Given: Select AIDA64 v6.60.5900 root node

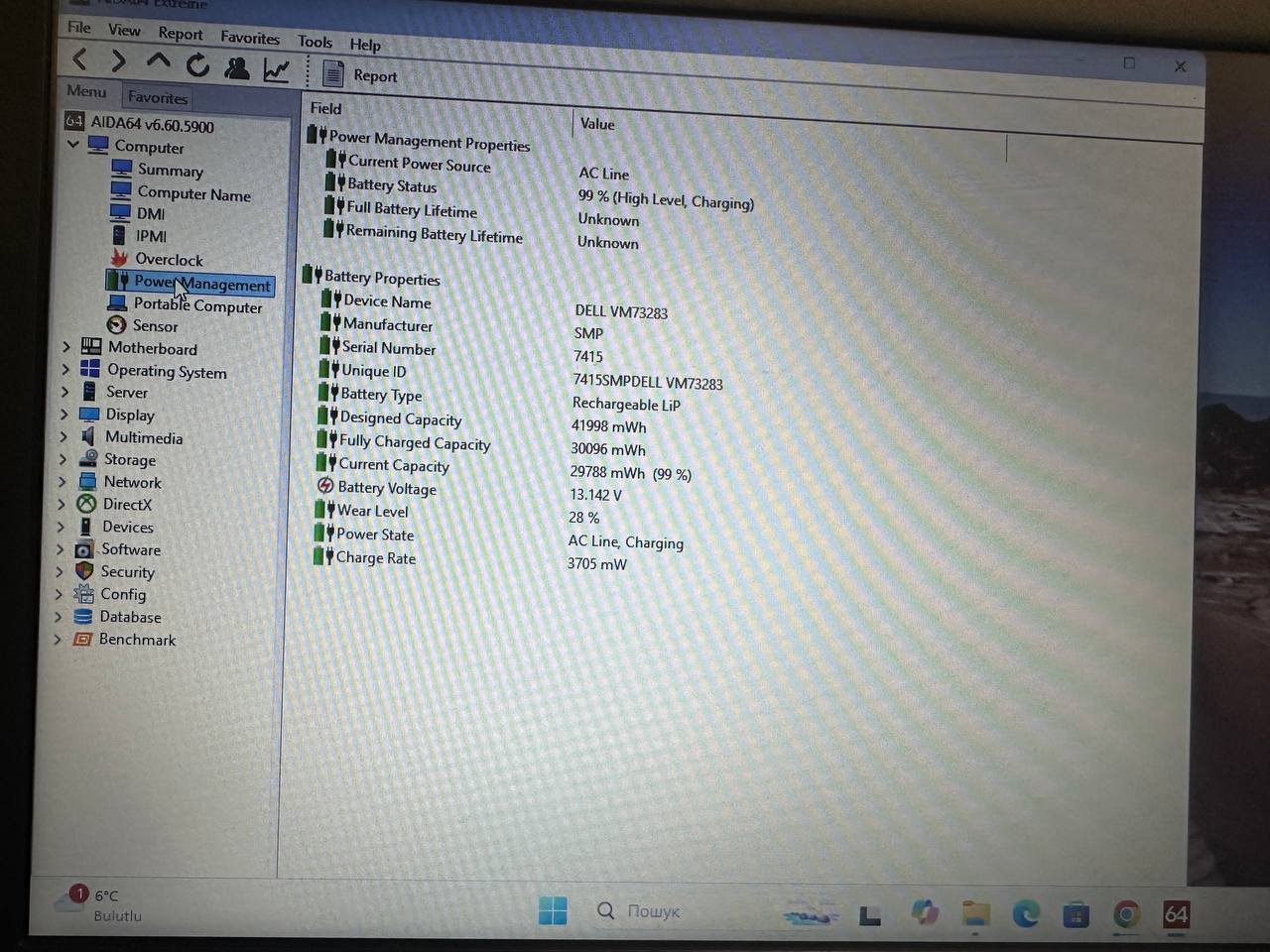Looking at the screenshot, I should pos(140,124).
